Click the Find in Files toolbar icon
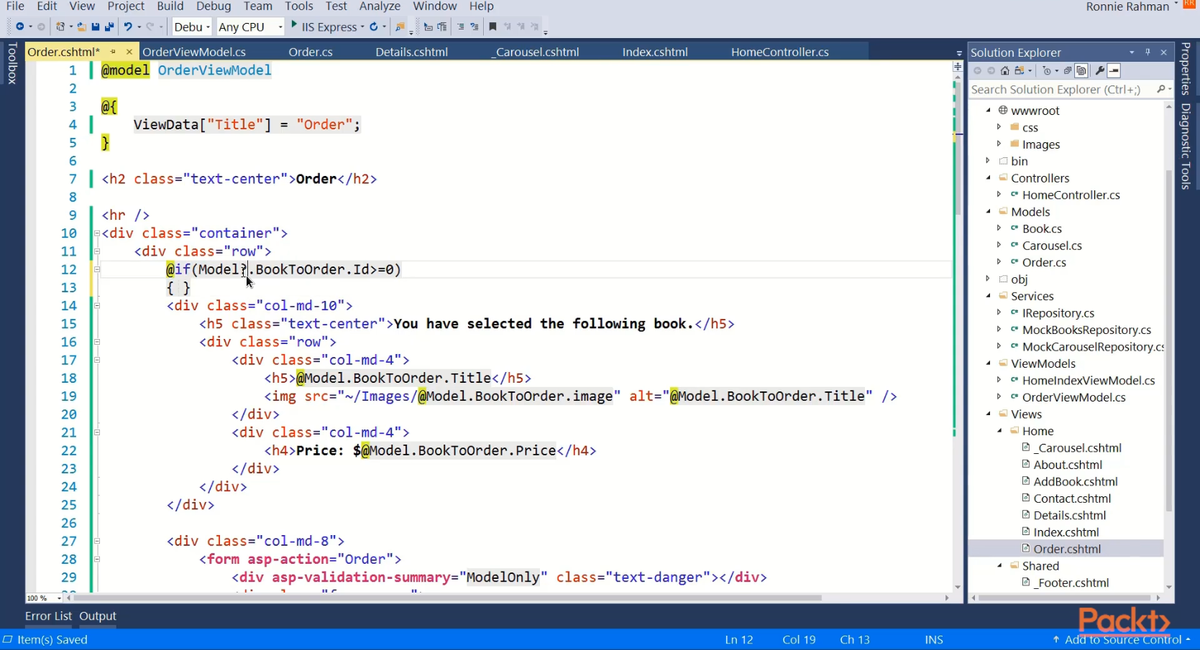Image resolution: width=1200 pixels, height=650 pixels. 400,27
